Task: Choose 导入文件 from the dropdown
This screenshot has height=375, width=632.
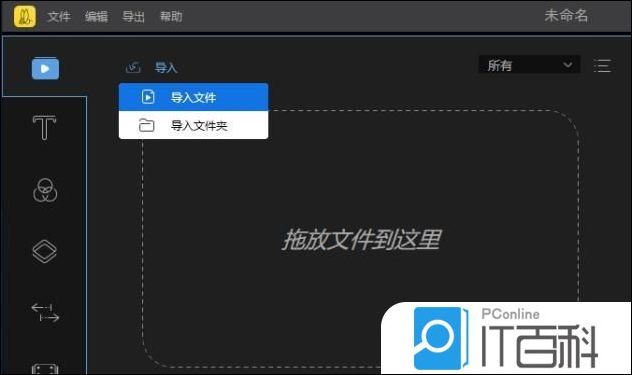Action: coord(193,97)
